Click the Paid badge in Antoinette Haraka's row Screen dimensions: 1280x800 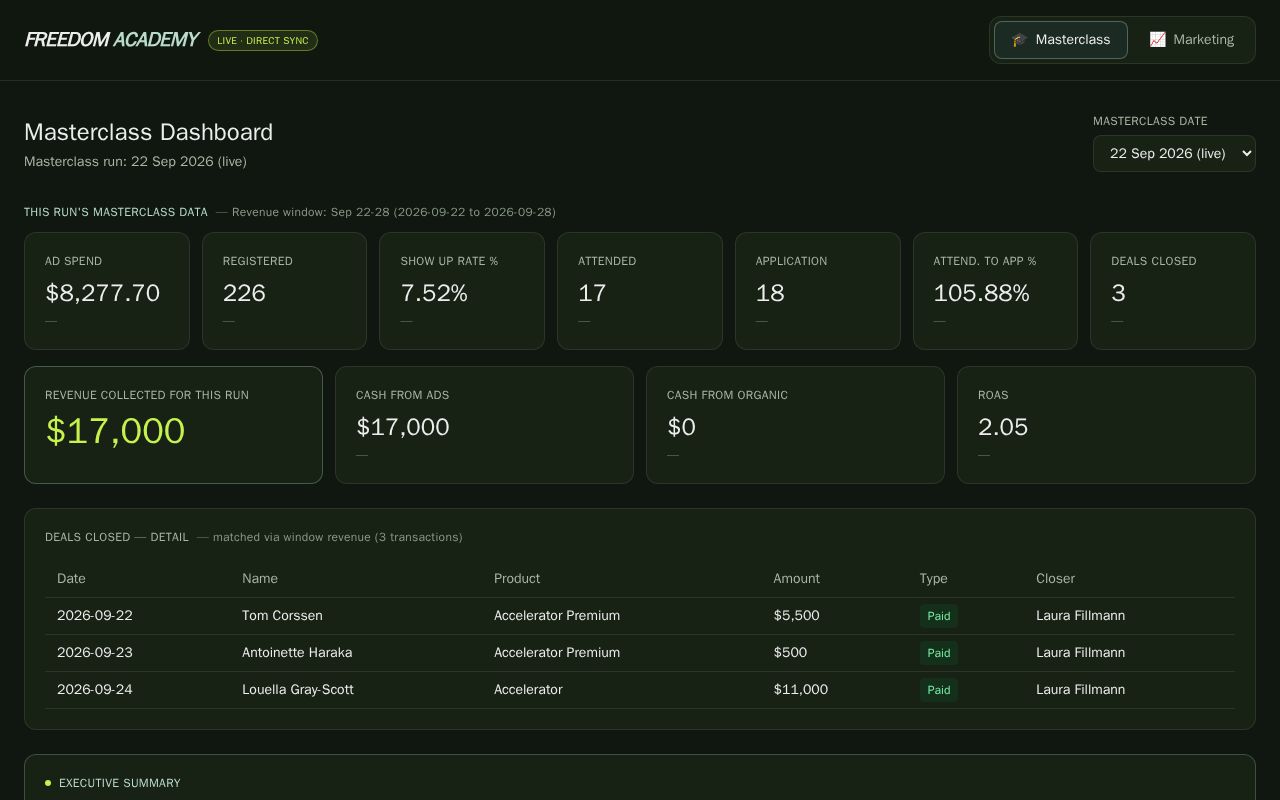click(939, 653)
